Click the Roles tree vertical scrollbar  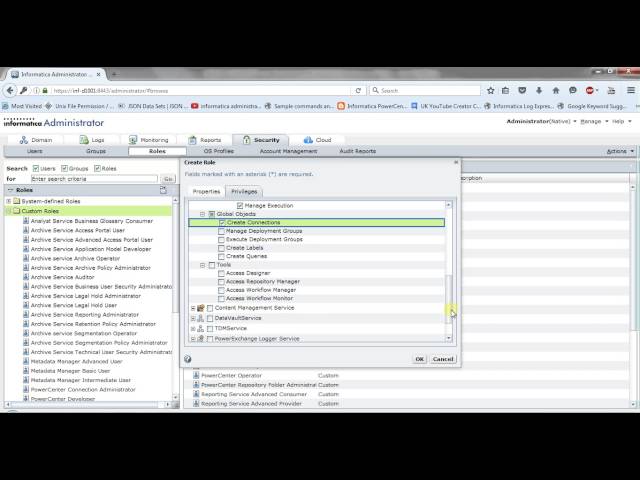coord(175,257)
